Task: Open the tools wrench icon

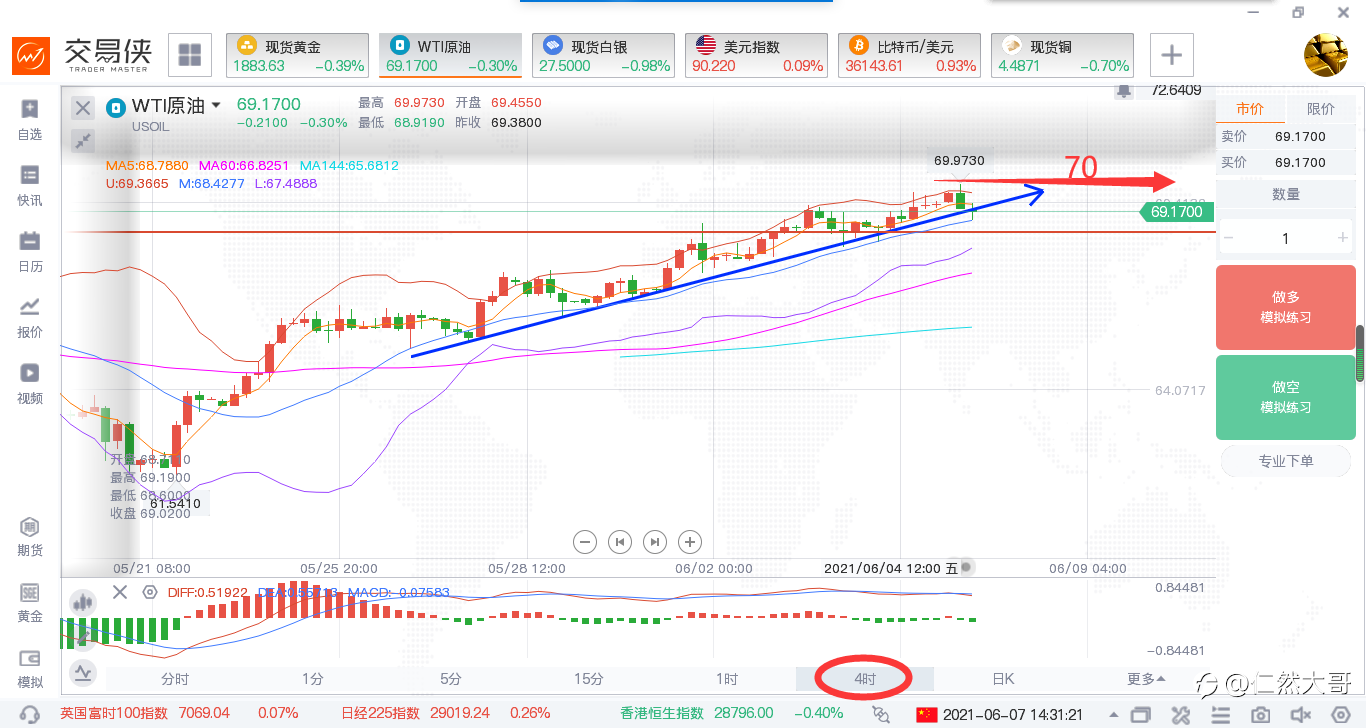Action: click(1180, 714)
